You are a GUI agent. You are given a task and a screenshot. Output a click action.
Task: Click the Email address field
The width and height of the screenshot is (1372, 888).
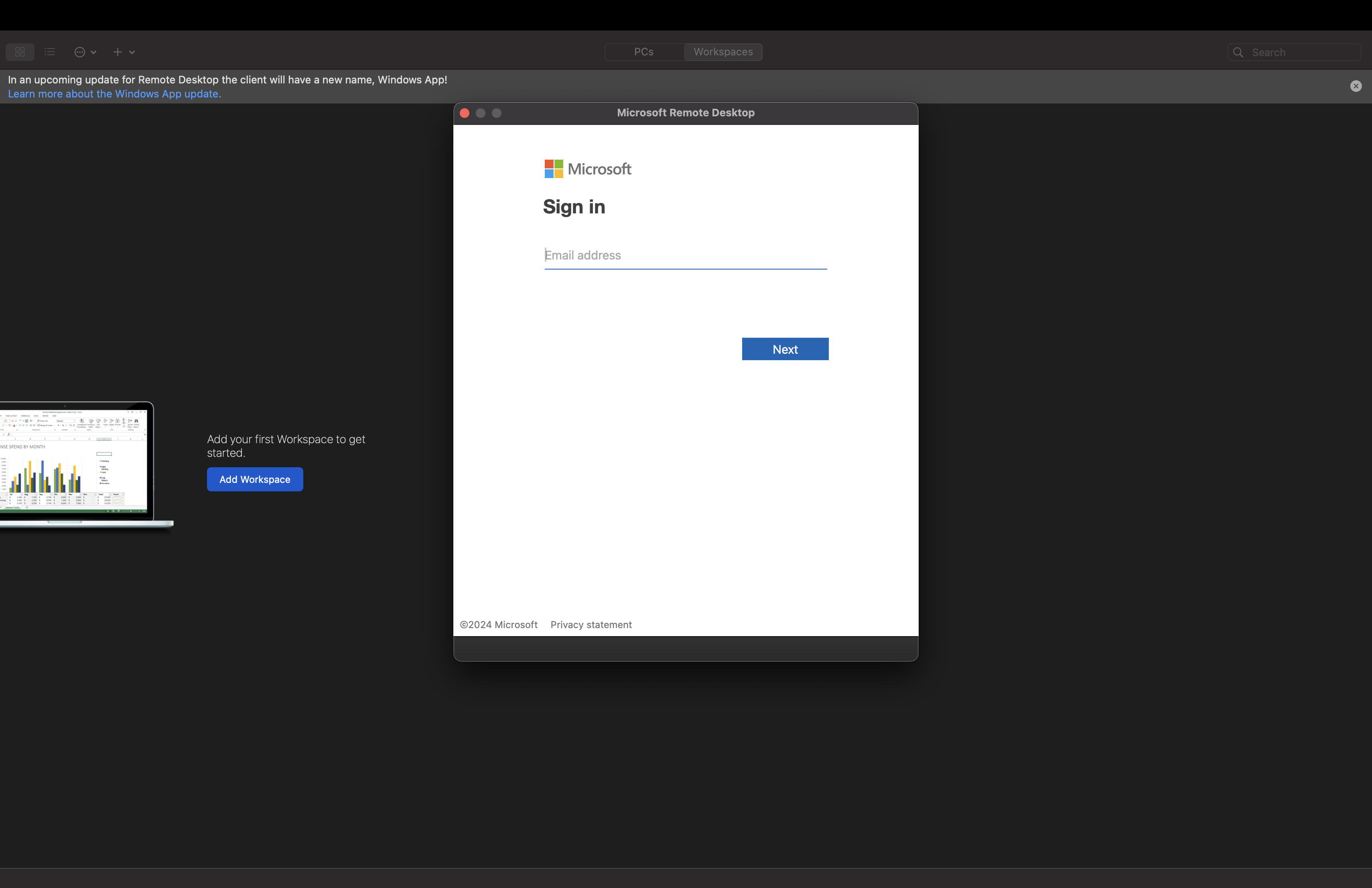686,255
